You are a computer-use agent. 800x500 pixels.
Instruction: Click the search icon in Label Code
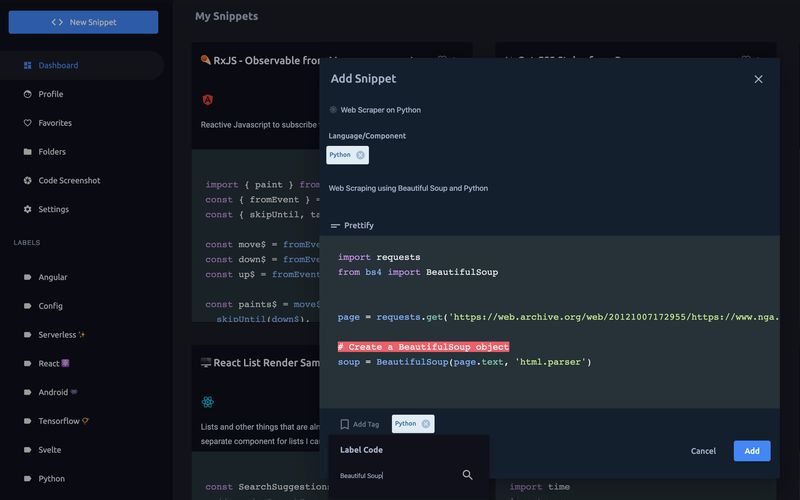(467, 475)
